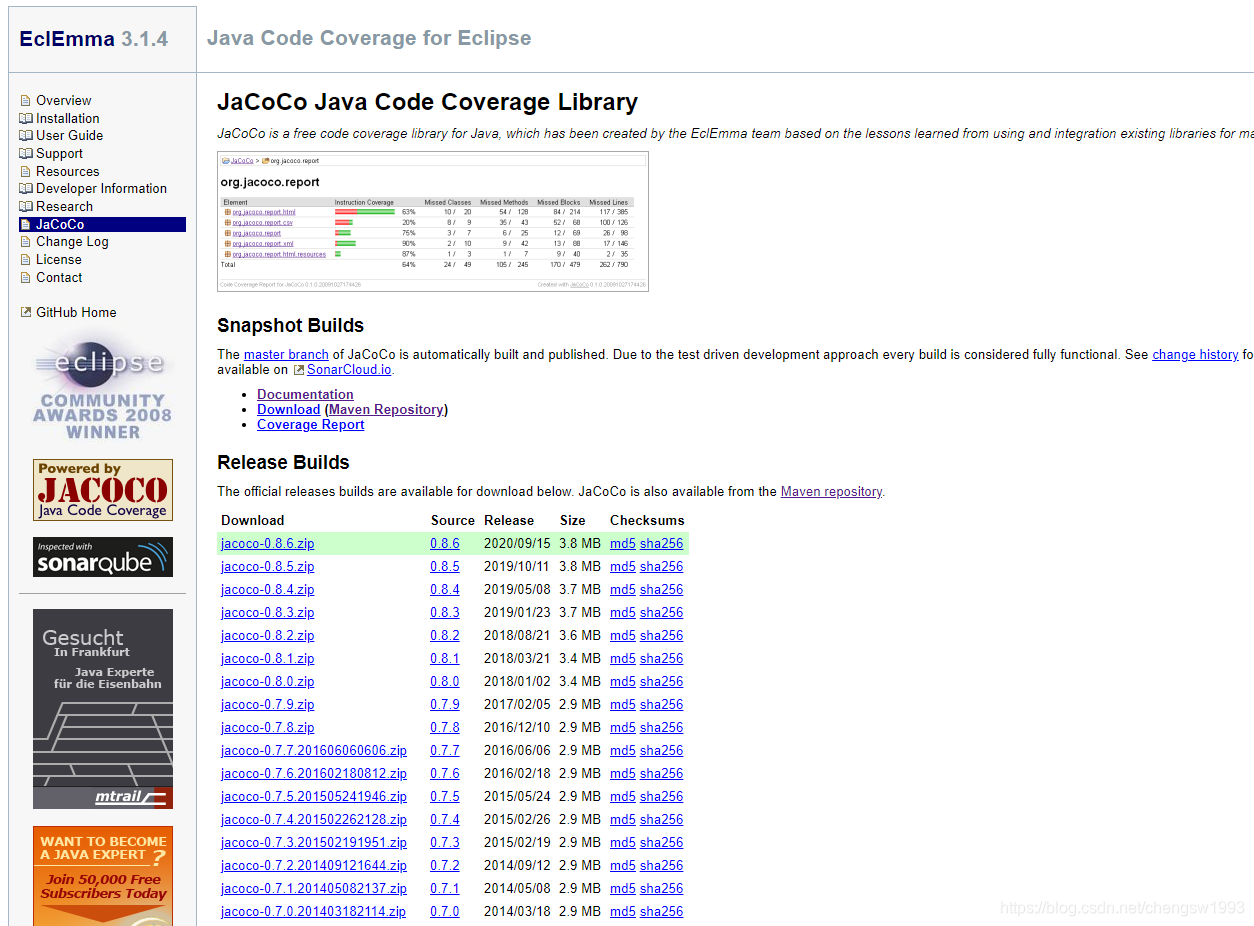This screenshot has width=1254, height=926.
Task: Download jacoco-0.7.7.201606060606.zip
Action: pos(314,750)
